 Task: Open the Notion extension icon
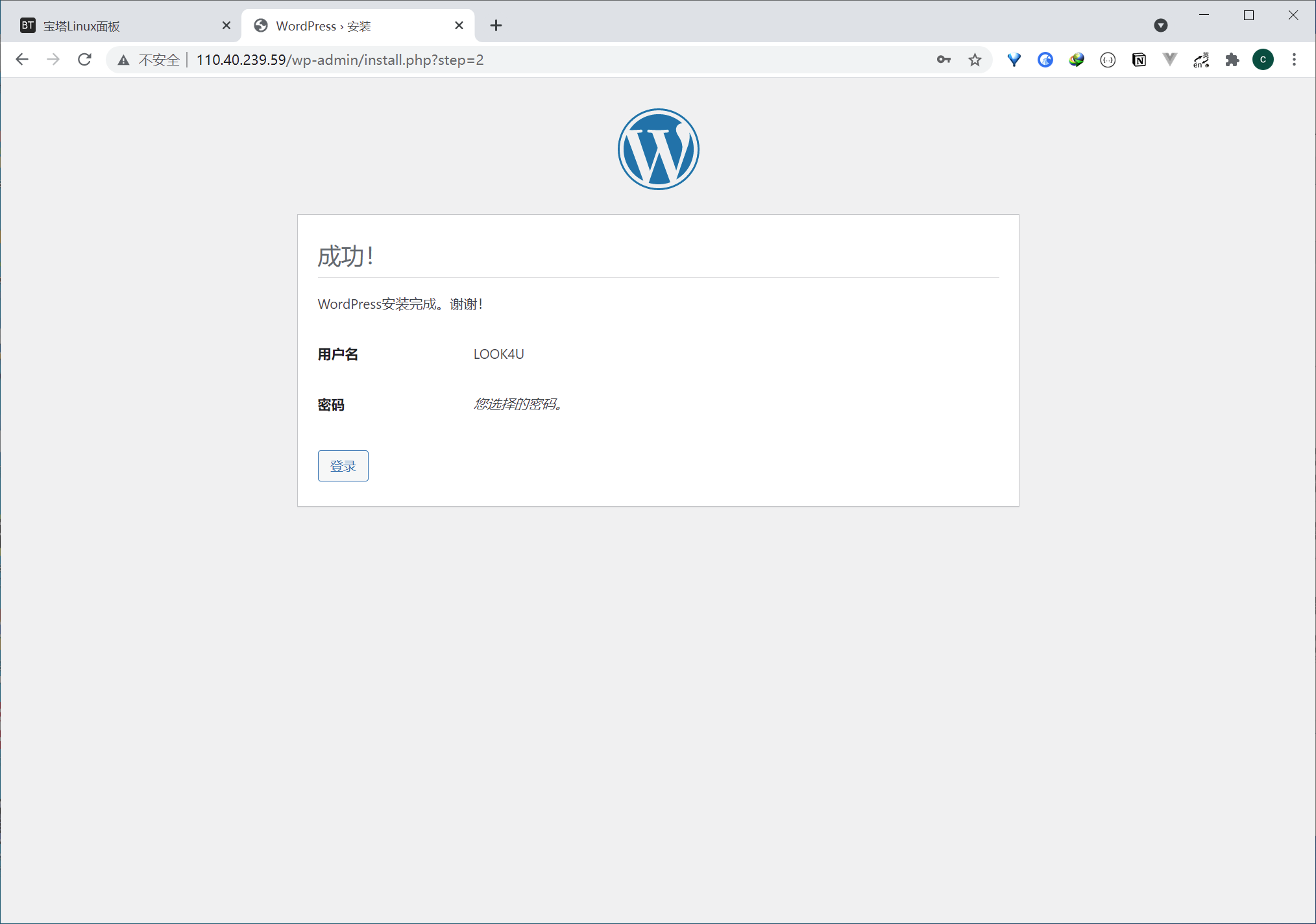(x=1139, y=60)
